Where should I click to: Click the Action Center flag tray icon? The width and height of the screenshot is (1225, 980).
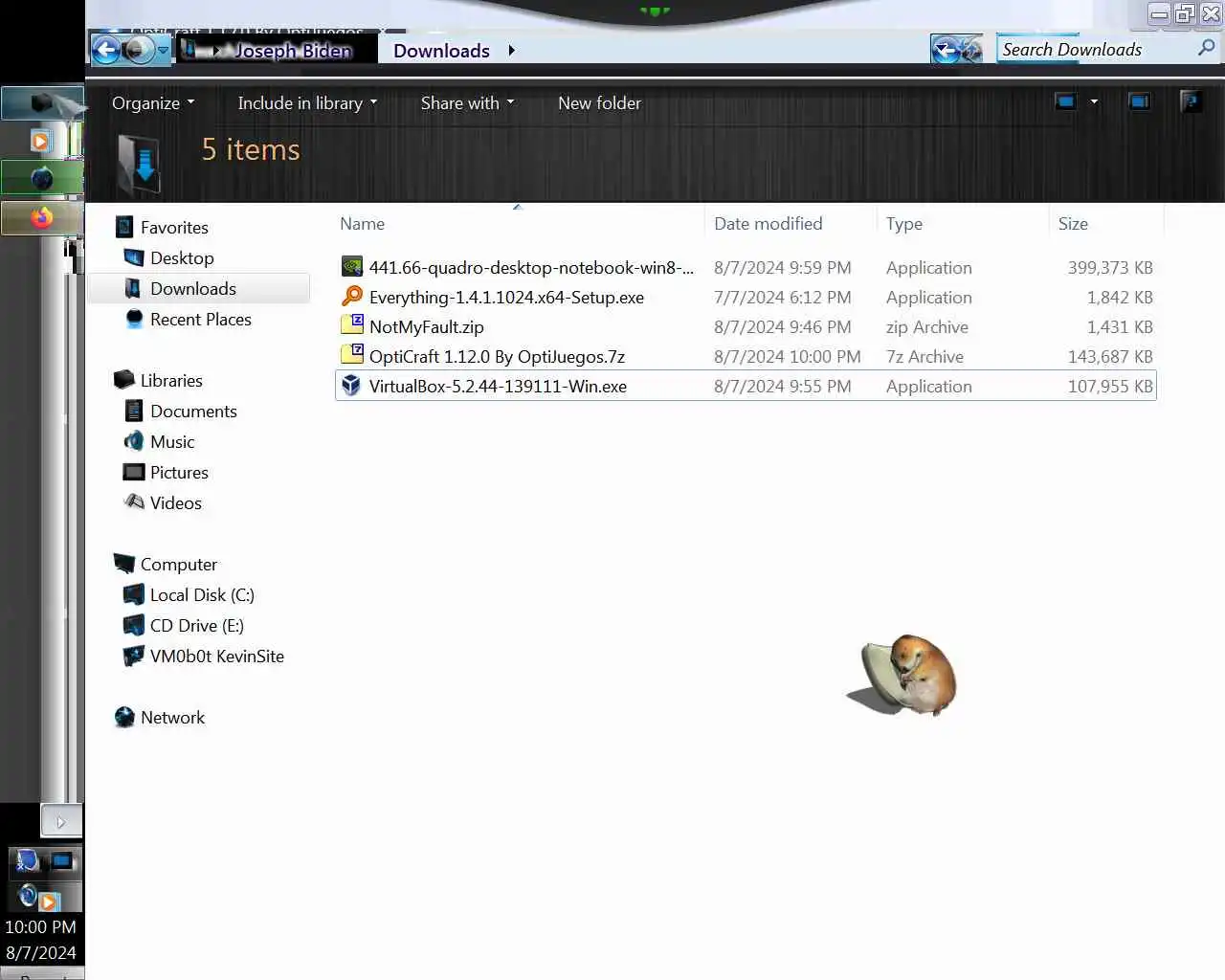pyautogui.click(x=27, y=861)
